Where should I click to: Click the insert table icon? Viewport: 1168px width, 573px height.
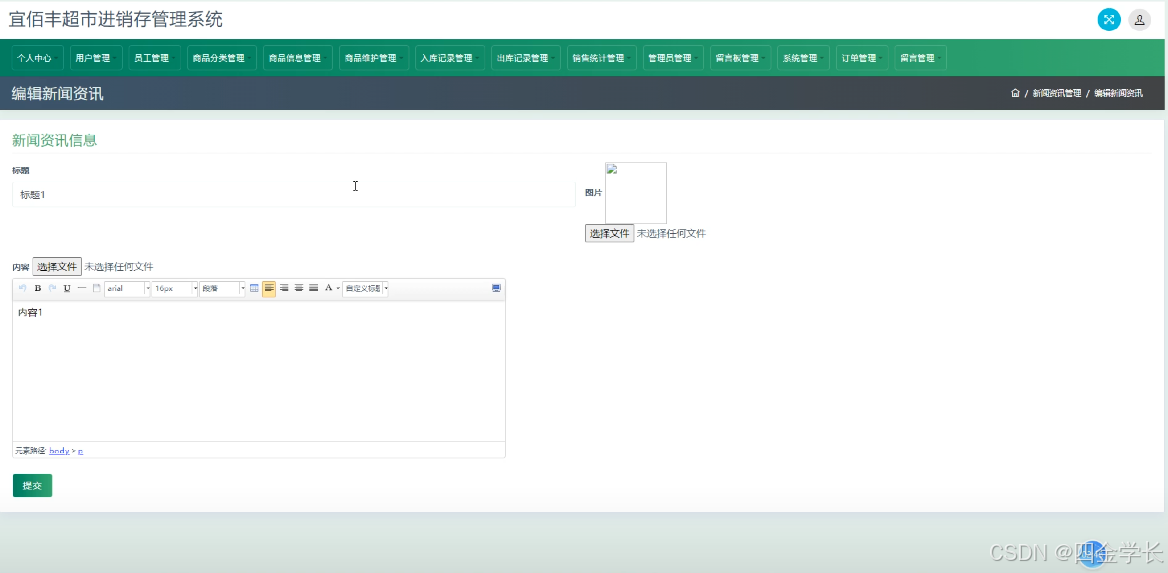[x=254, y=288]
